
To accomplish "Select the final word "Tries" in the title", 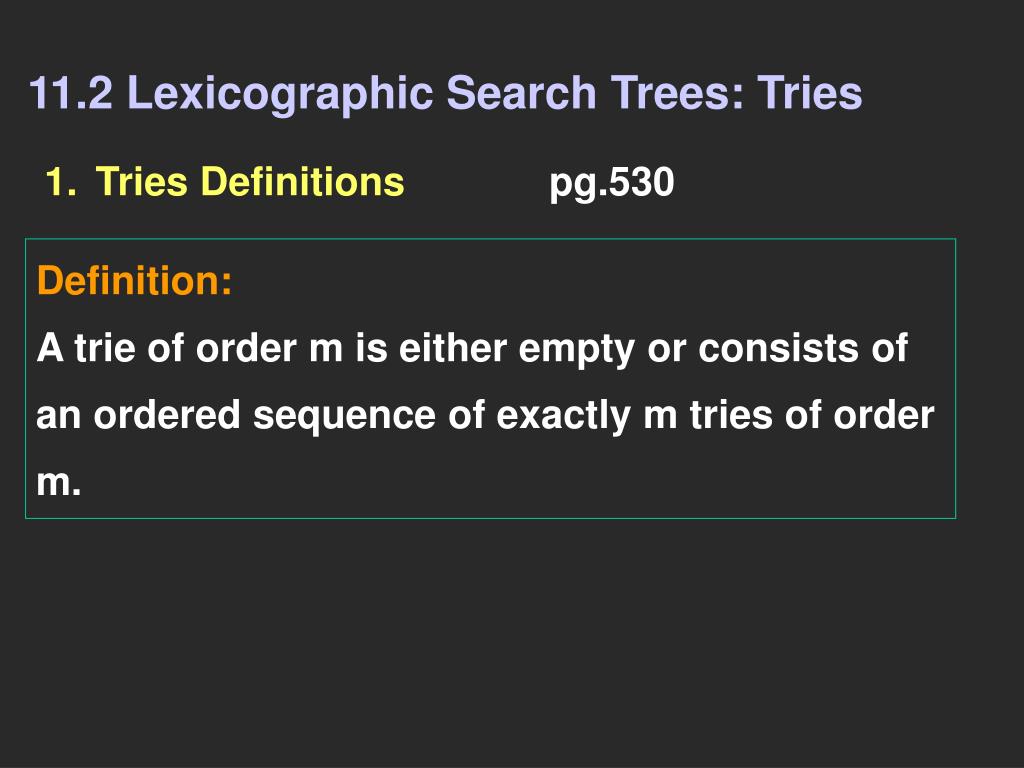I will coord(810,93).
